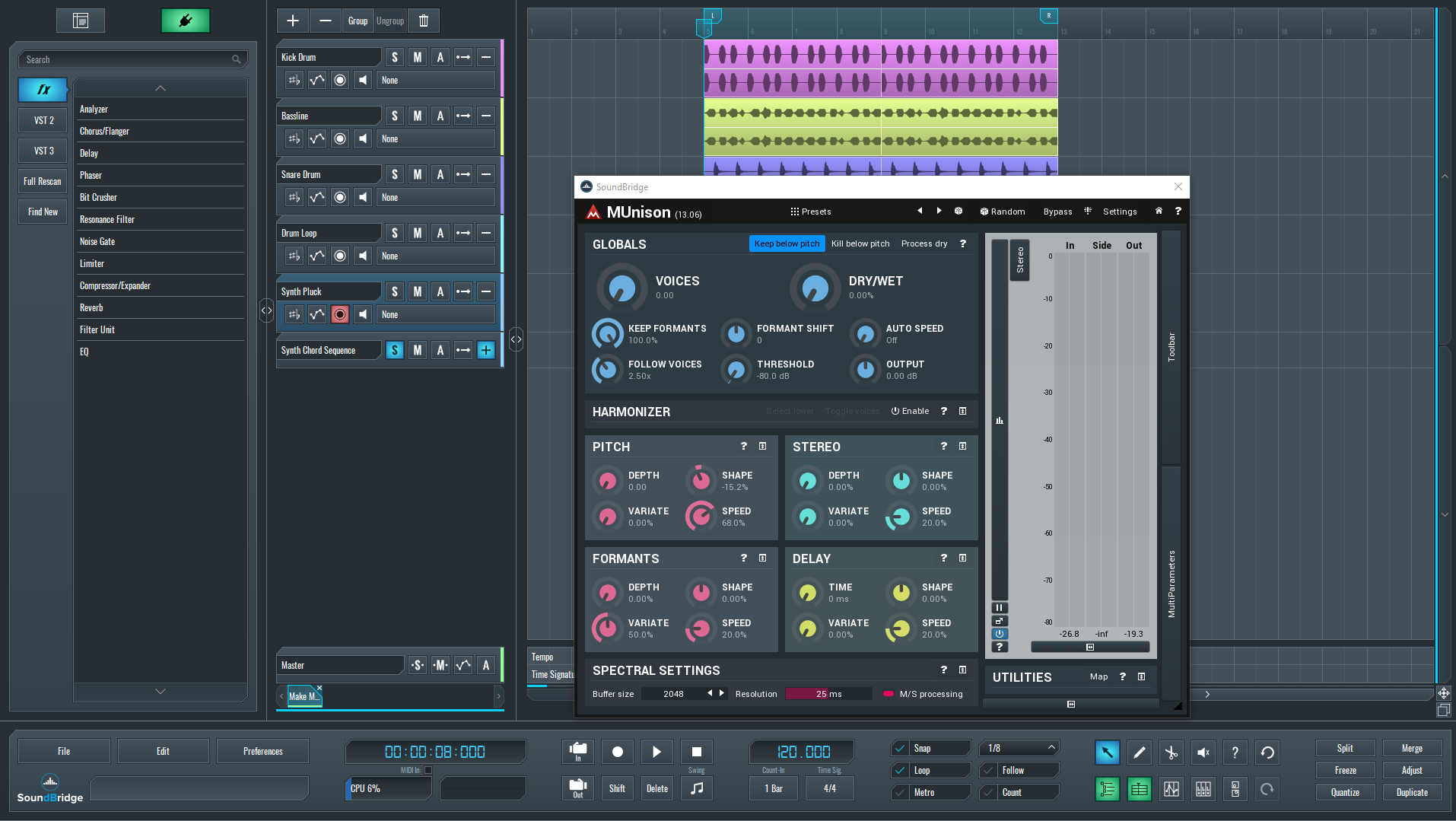Toggle the Snap checkbox
The image size is (1456, 821).
[901, 748]
